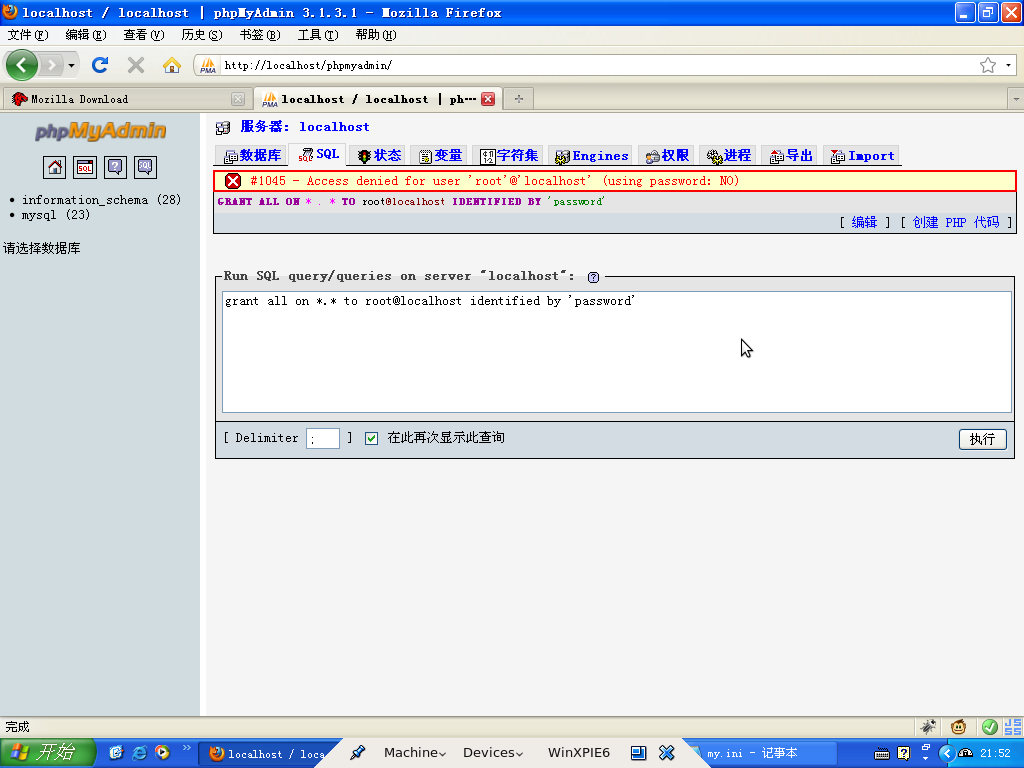Click the localhost server link
Image resolution: width=1024 pixels, height=768 pixels.
pyautogui.click(x=334, y=127)
